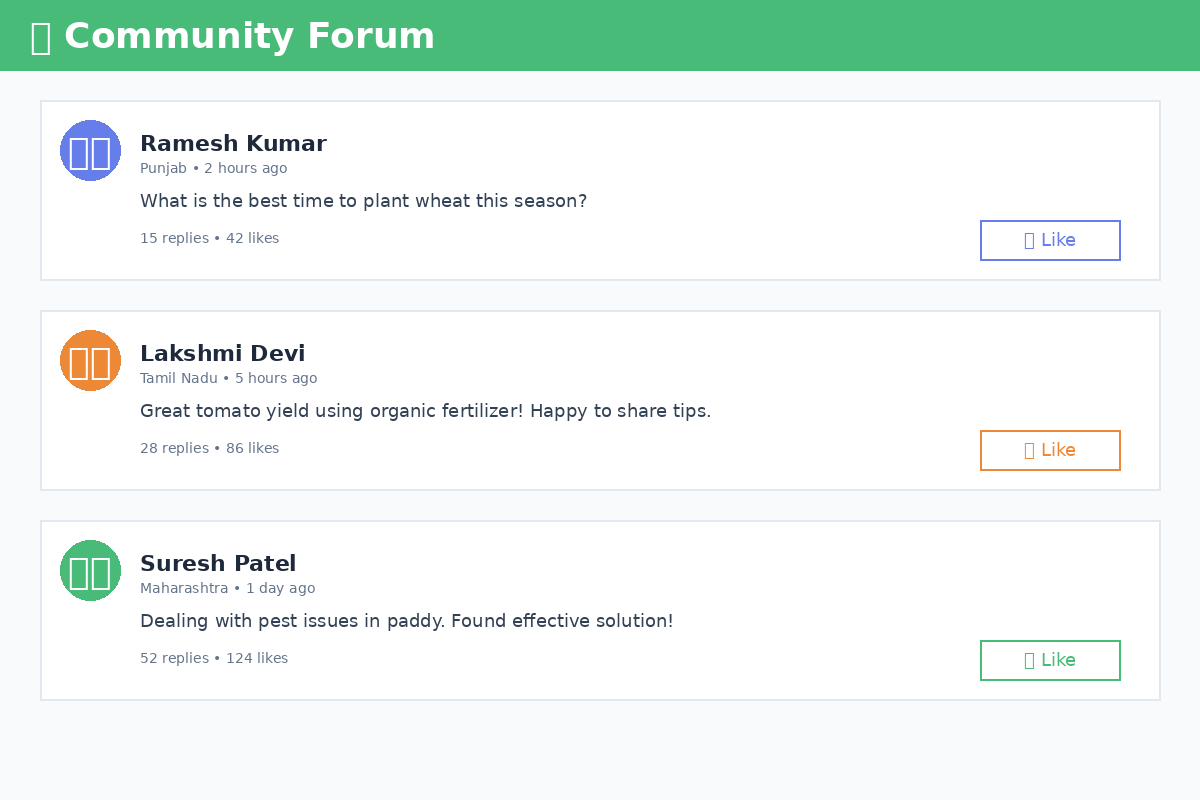Read the organic fertilizer tomato post
Viewport: 1200px width, 800px height.
tap(425, 411)
